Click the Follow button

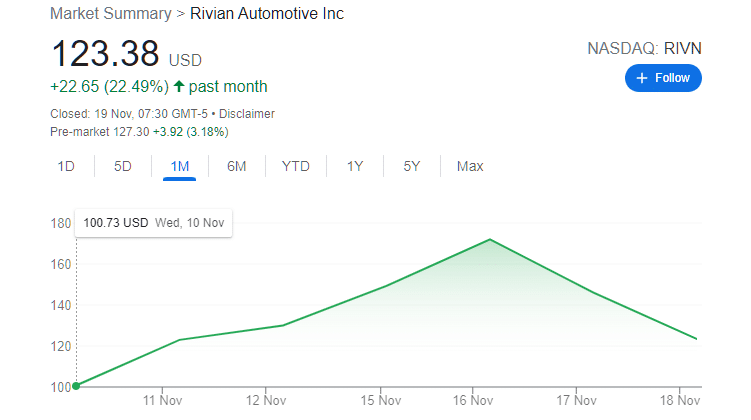[663, 78]
